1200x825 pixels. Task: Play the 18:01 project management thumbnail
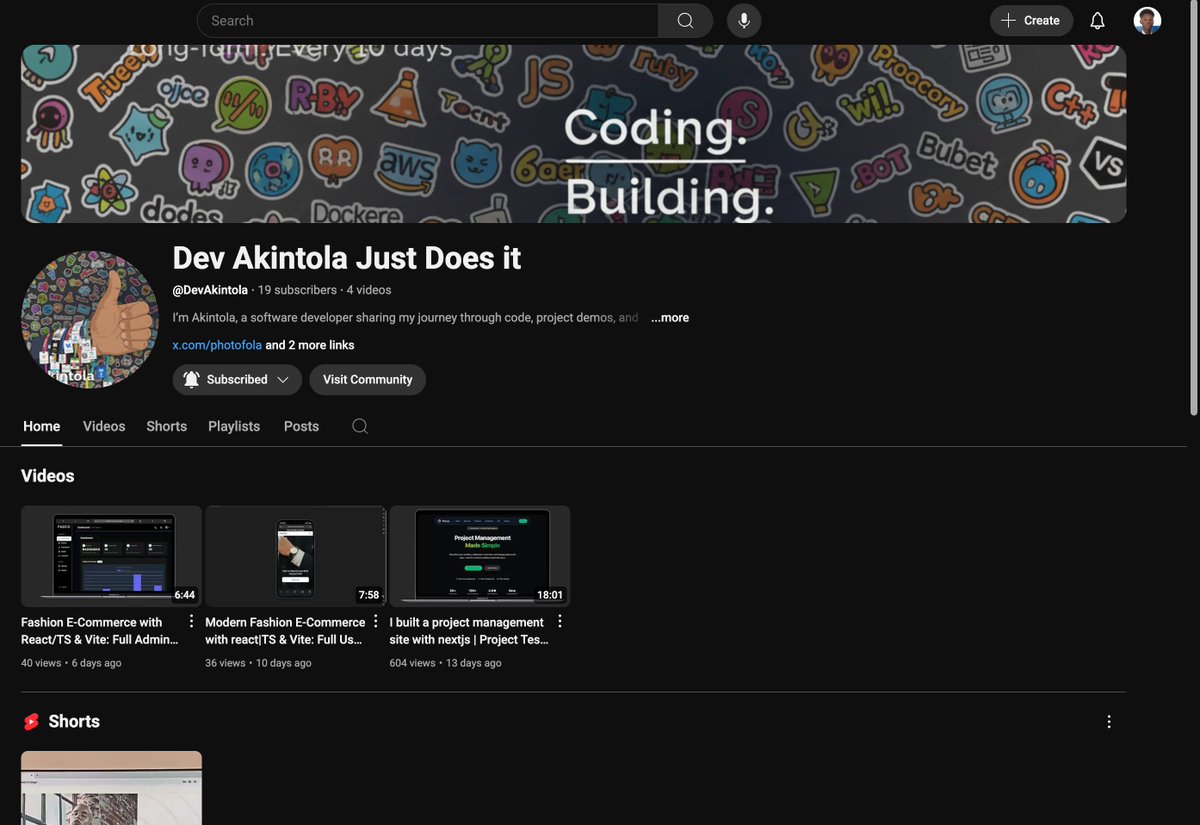pyautogui.click(x=479, y=556)
